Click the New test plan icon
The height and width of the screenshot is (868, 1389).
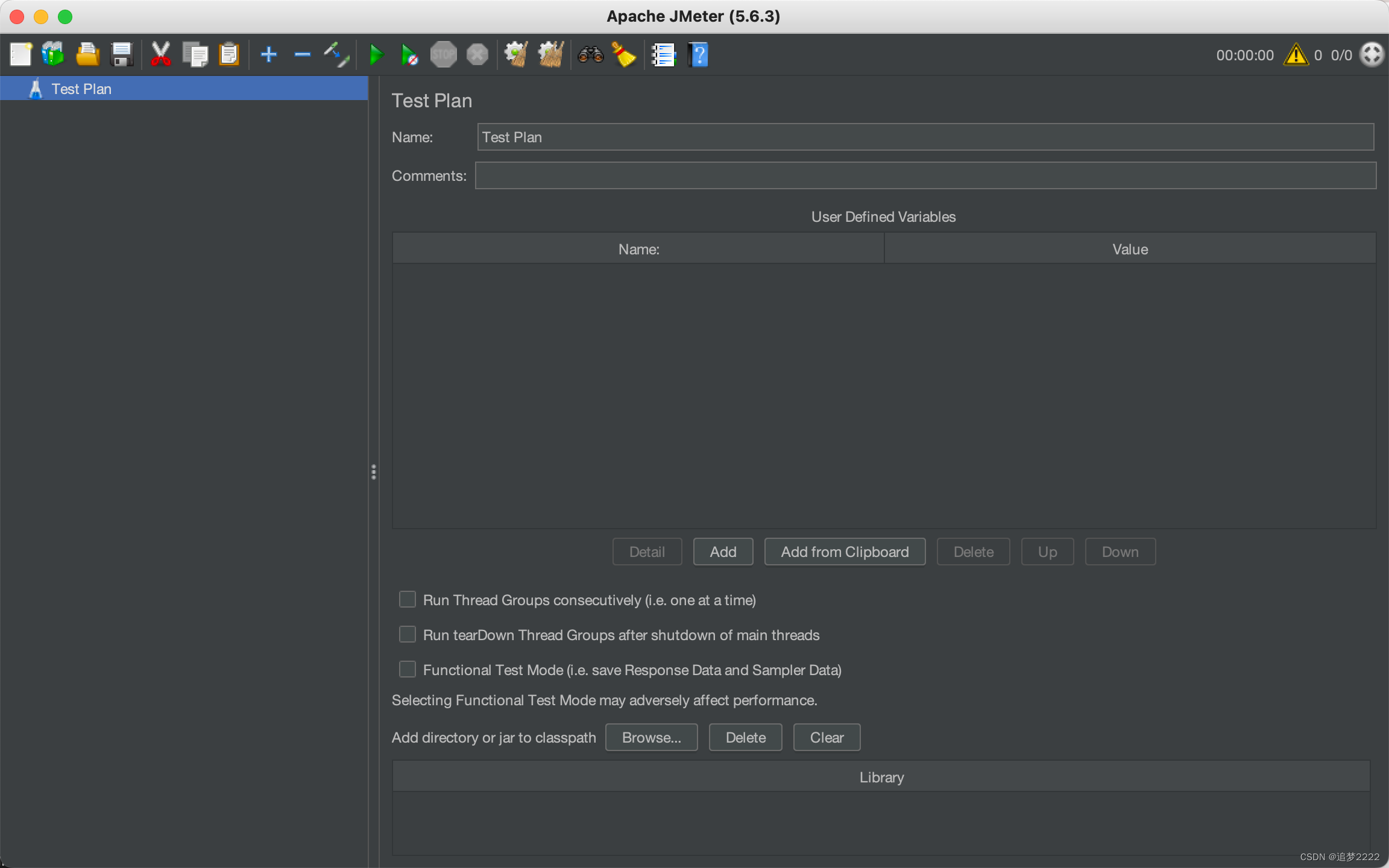[19, 55]
